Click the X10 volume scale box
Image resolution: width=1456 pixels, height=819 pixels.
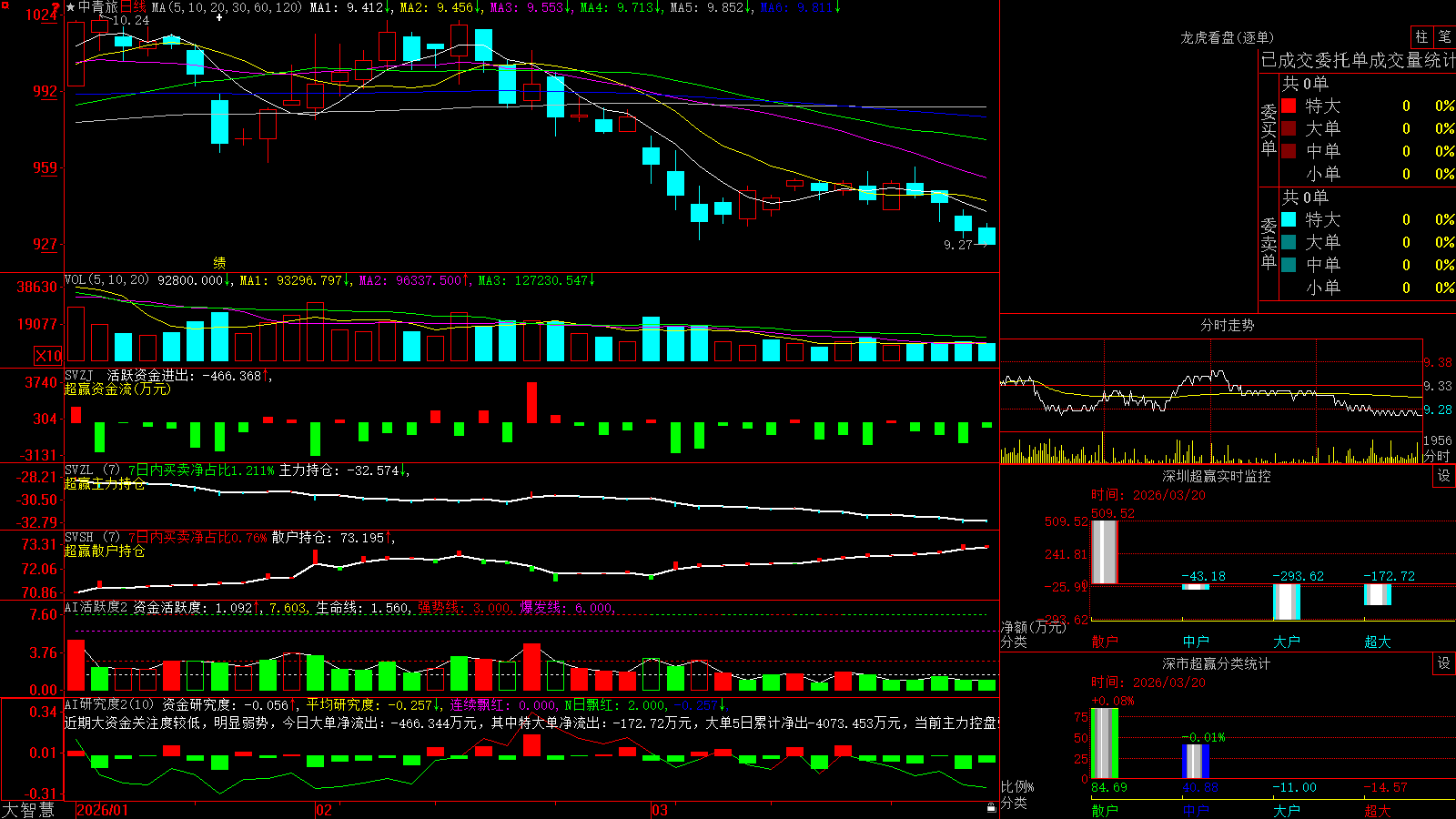point(48,356)
